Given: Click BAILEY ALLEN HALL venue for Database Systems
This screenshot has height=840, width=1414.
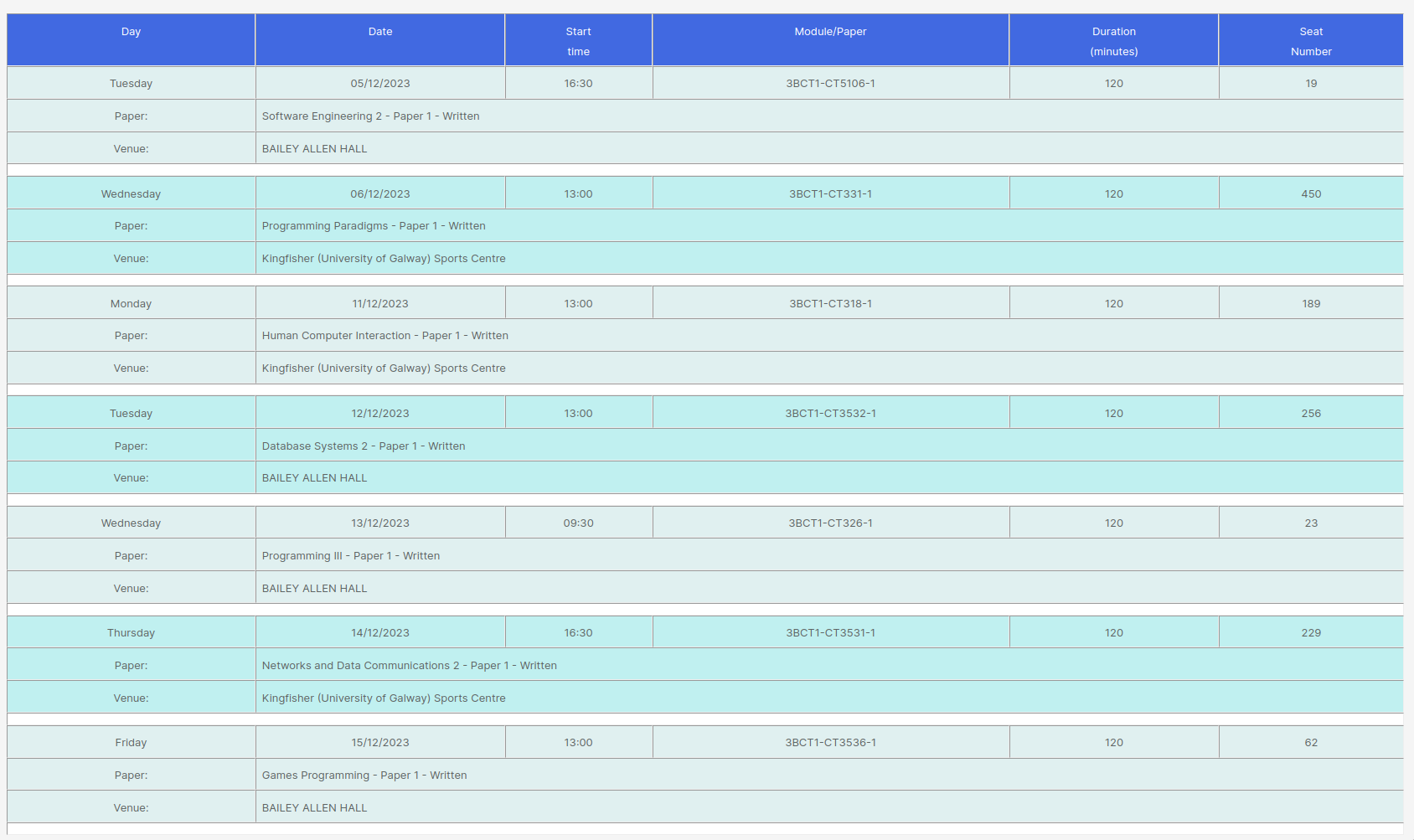Looking at the screenshot, I should point(315,478).
